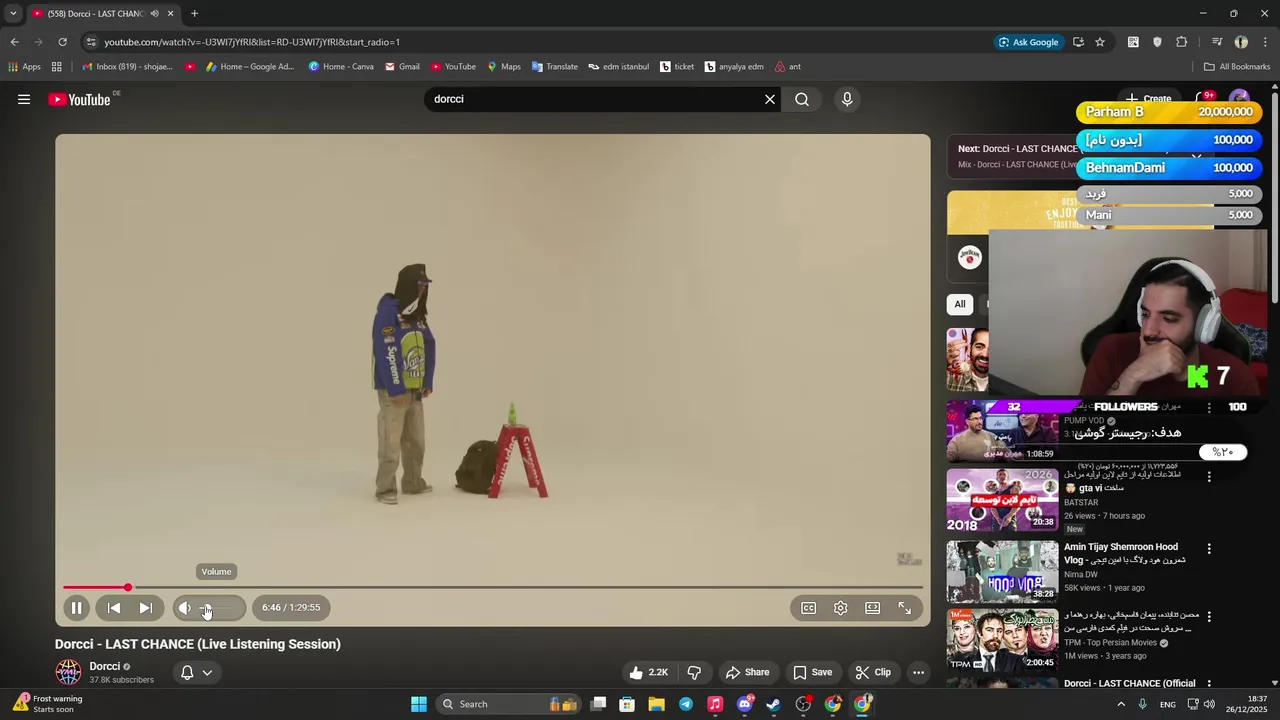Viewport: 1280px width, 720px height.
Task: Share the video
Action: [747, 672]
